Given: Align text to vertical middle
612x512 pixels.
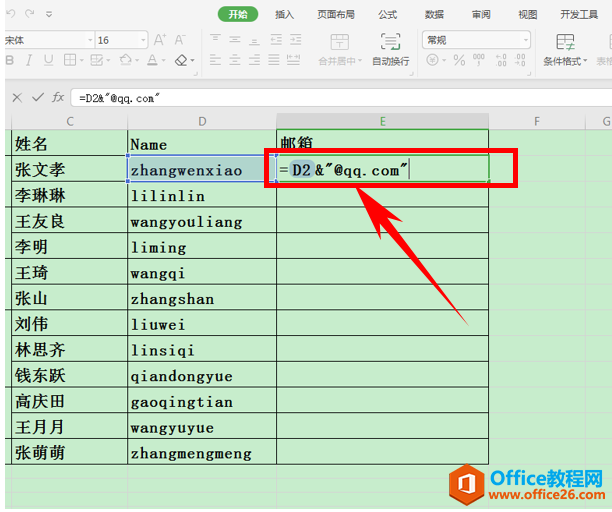Looking at the screenshot, I should [235, 39].
